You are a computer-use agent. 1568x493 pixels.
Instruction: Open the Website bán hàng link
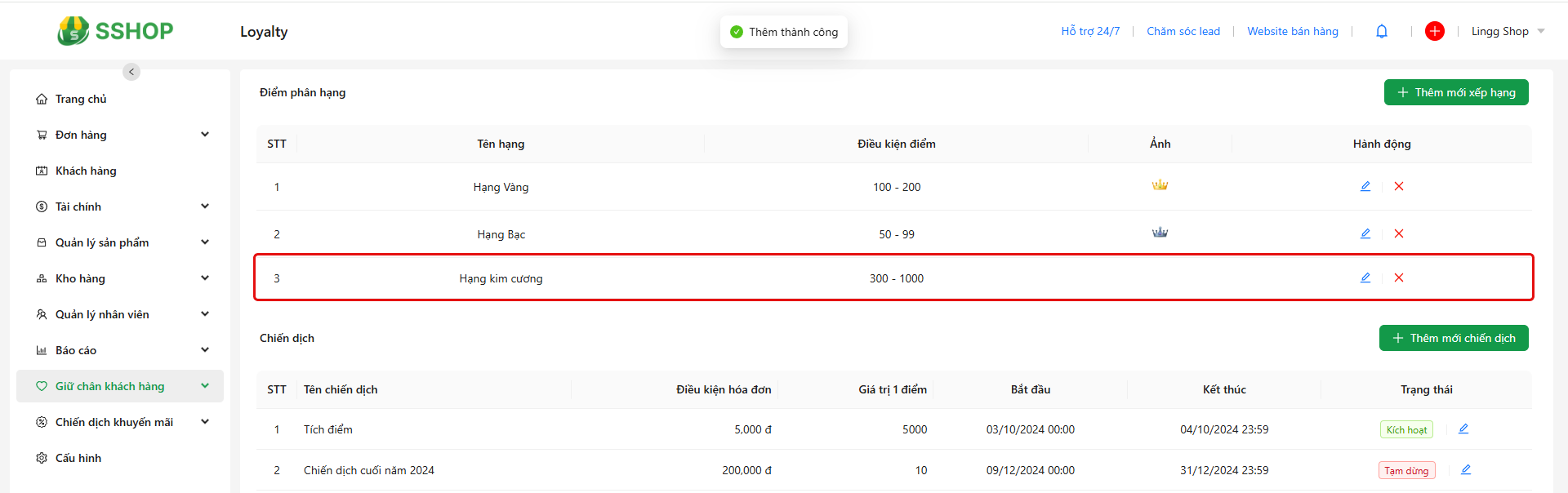click(x=1292, y=31)
